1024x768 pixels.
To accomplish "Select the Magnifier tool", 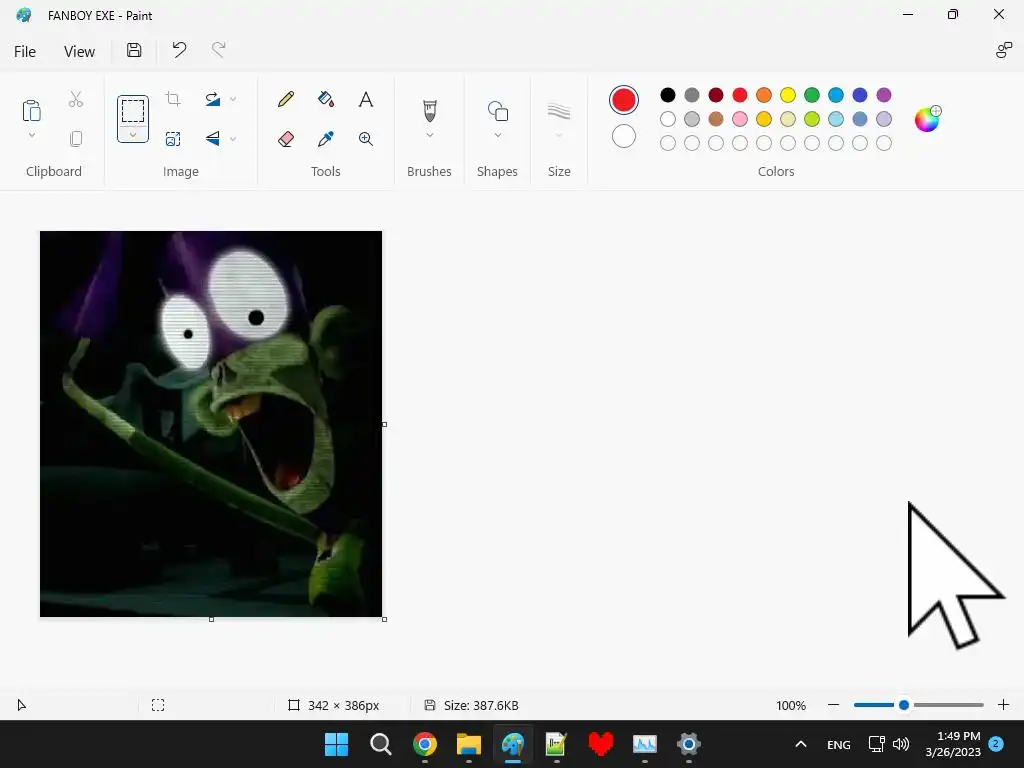I will pyautogui.click(x=366, y=138).
